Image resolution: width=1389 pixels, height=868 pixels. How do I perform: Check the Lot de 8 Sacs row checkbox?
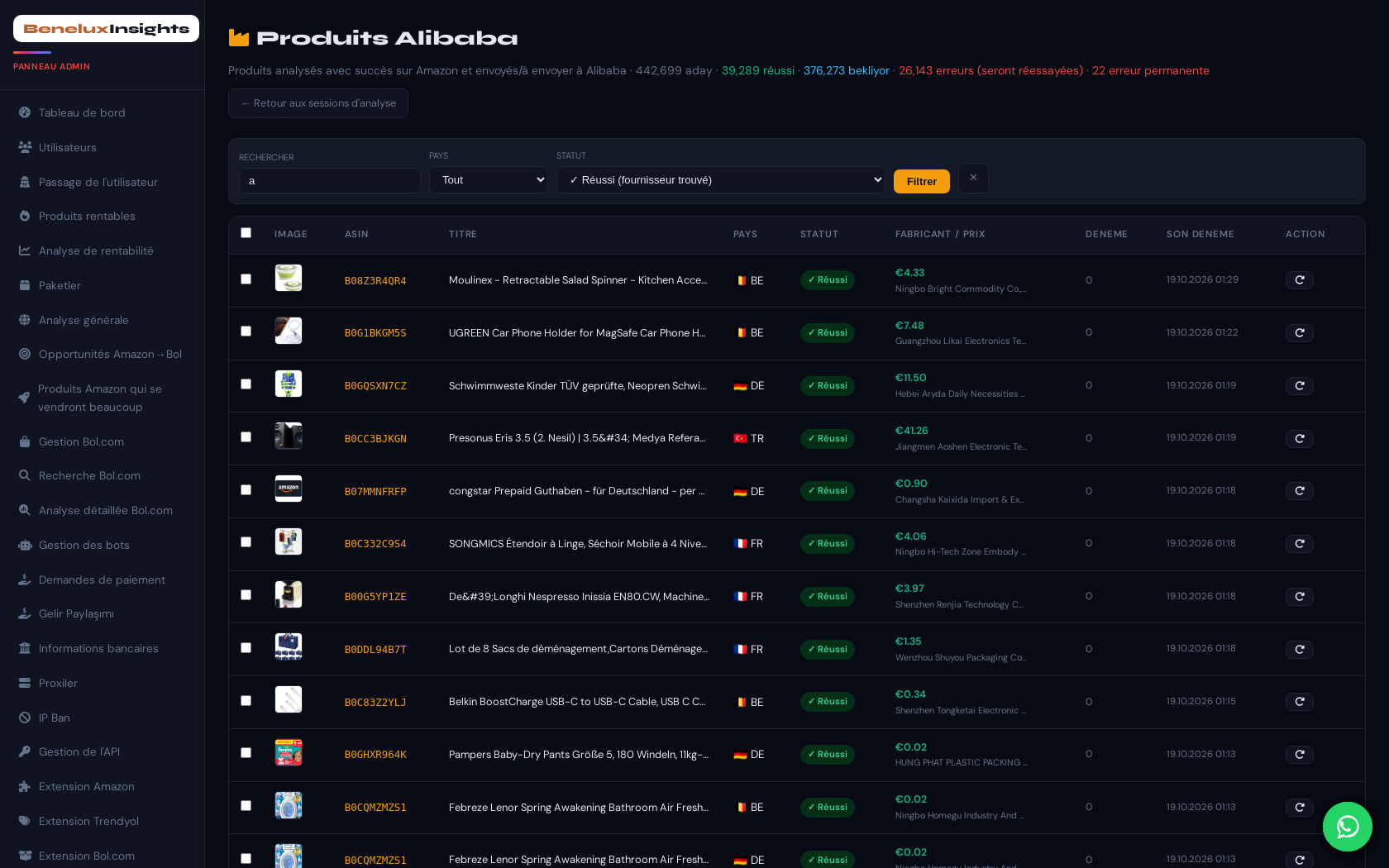246,648
